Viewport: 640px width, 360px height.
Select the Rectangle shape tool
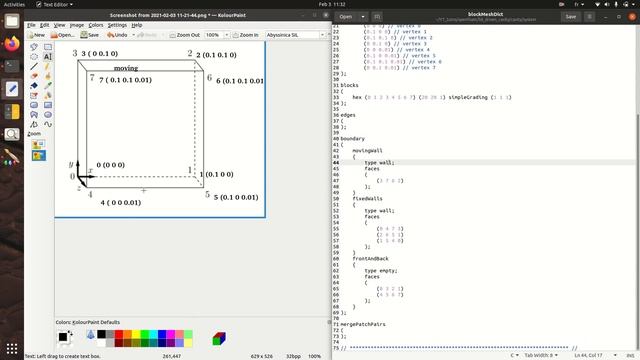point(48,105)
